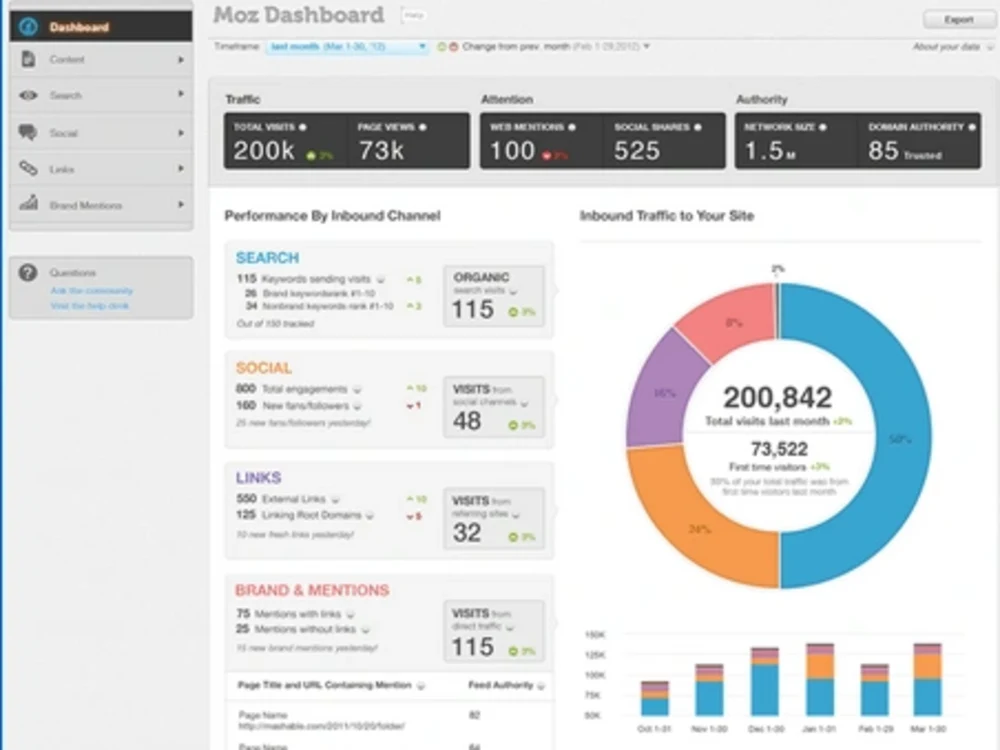Click info icon beside Keywords sending visits
1000x750 pixels.
pos(381,279)
